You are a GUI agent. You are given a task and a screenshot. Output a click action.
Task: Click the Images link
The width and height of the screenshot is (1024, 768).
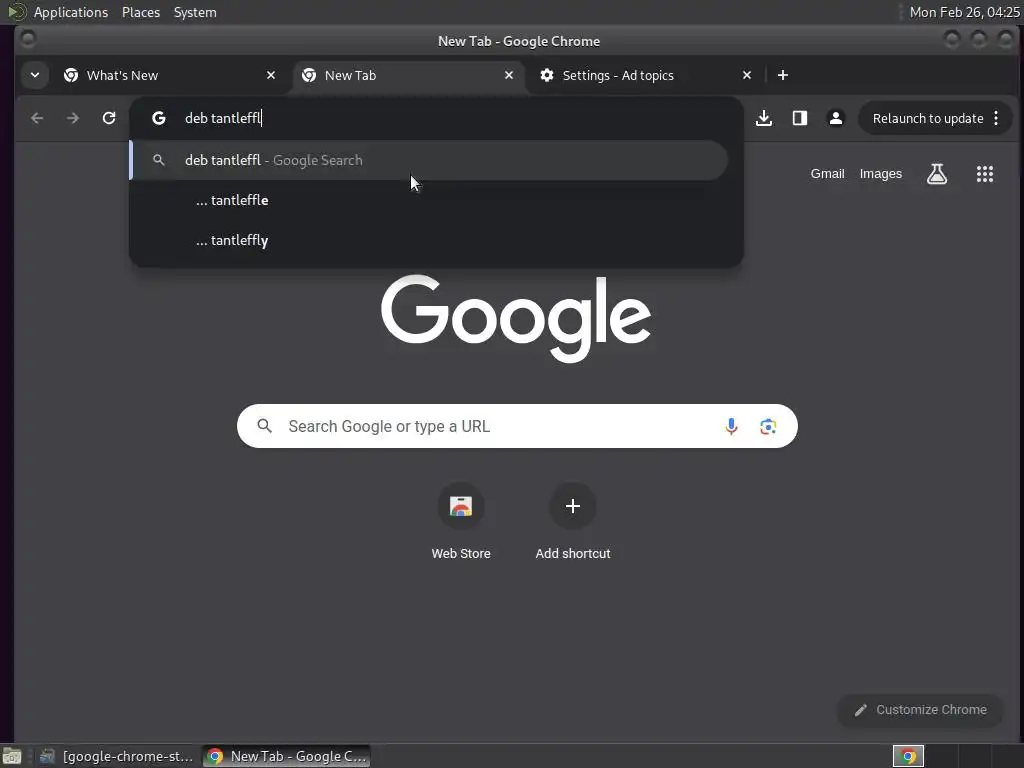pyautogui.click(x=880, y=174)
